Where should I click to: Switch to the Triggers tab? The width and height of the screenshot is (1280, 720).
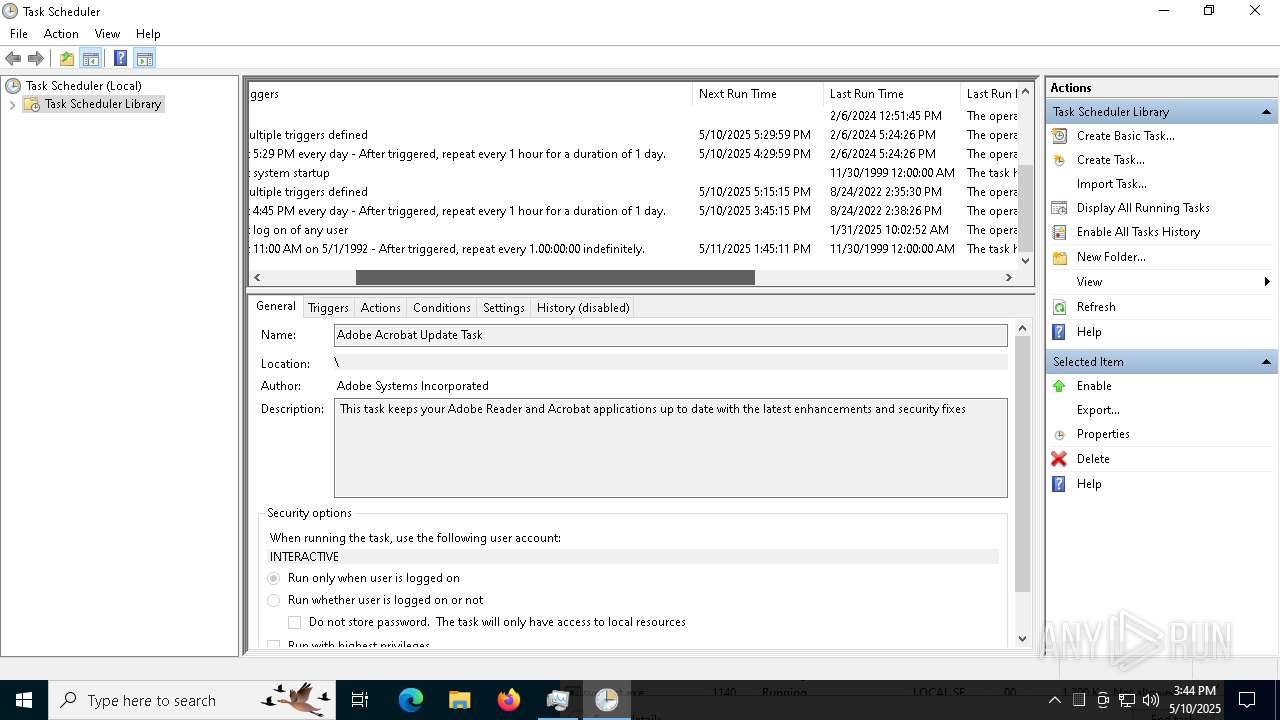328,308
